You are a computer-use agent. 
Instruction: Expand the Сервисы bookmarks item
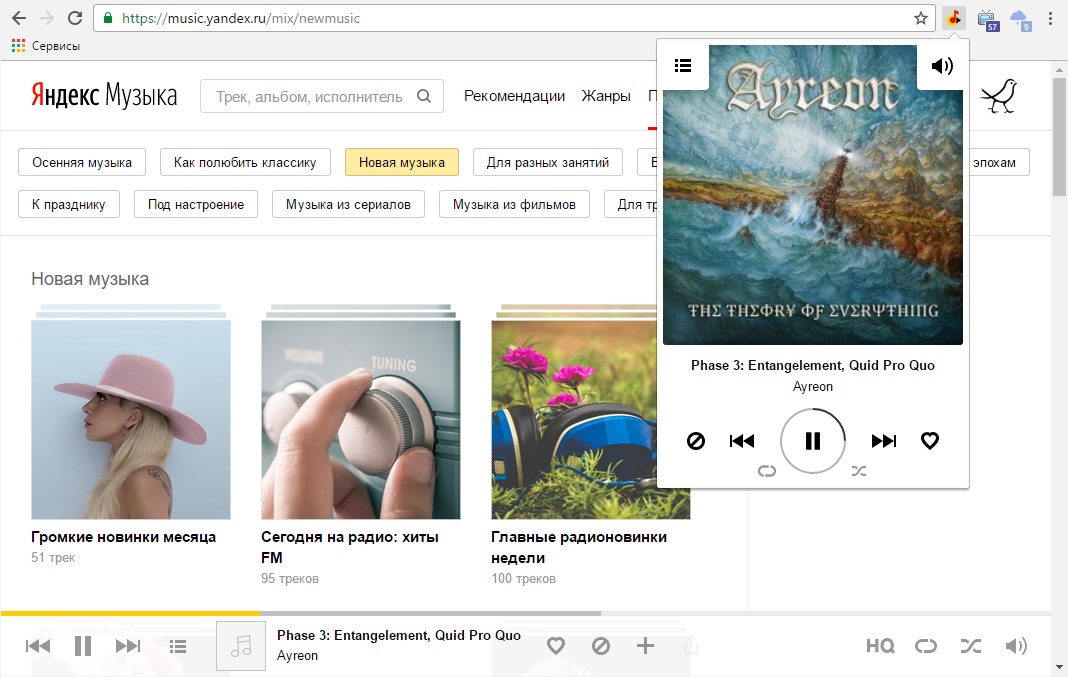point(44,45)
